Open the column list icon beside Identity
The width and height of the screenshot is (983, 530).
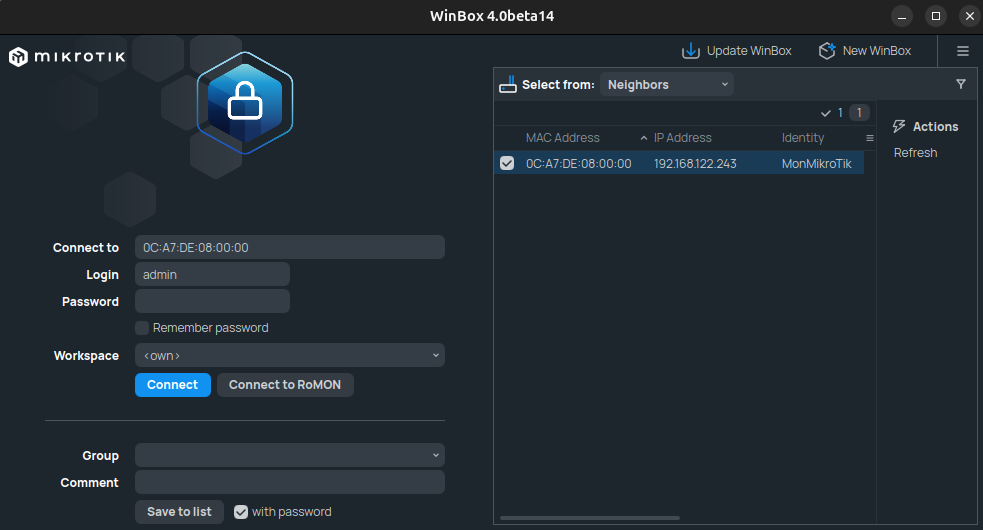(x=869, y=138)
